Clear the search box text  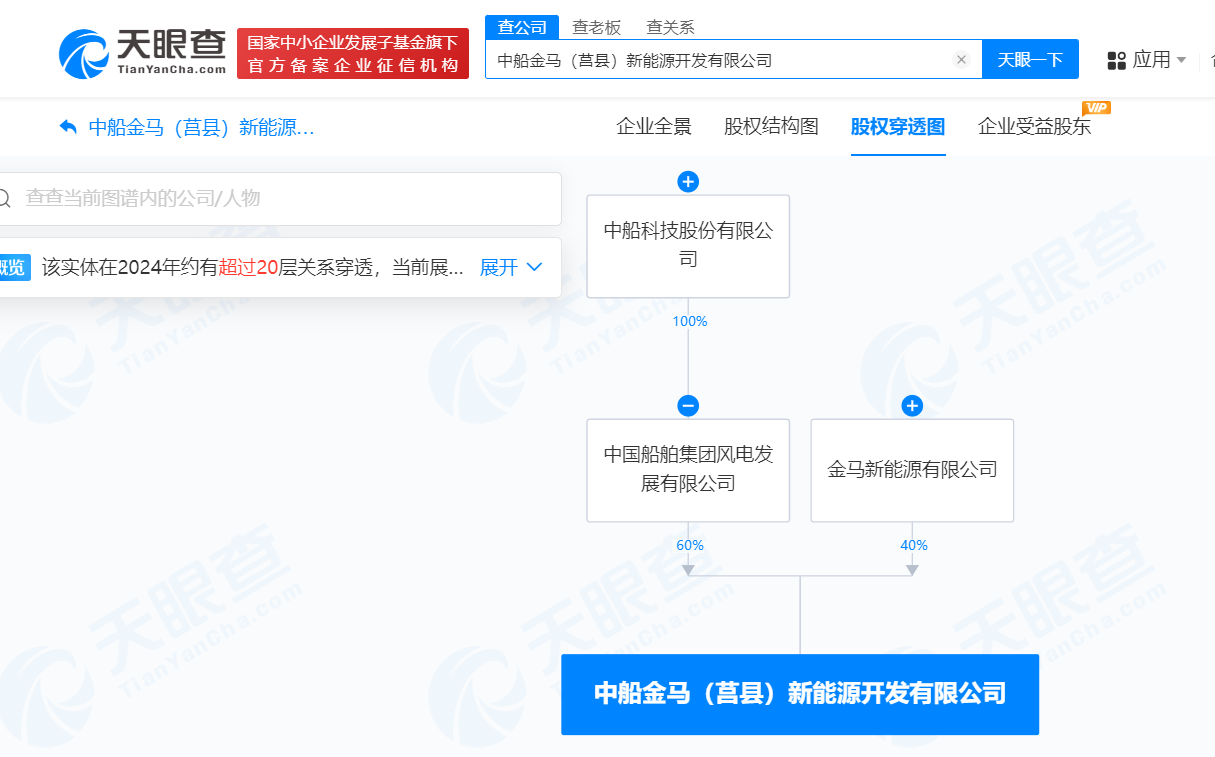pyautogui.click(x=961, y=60)
